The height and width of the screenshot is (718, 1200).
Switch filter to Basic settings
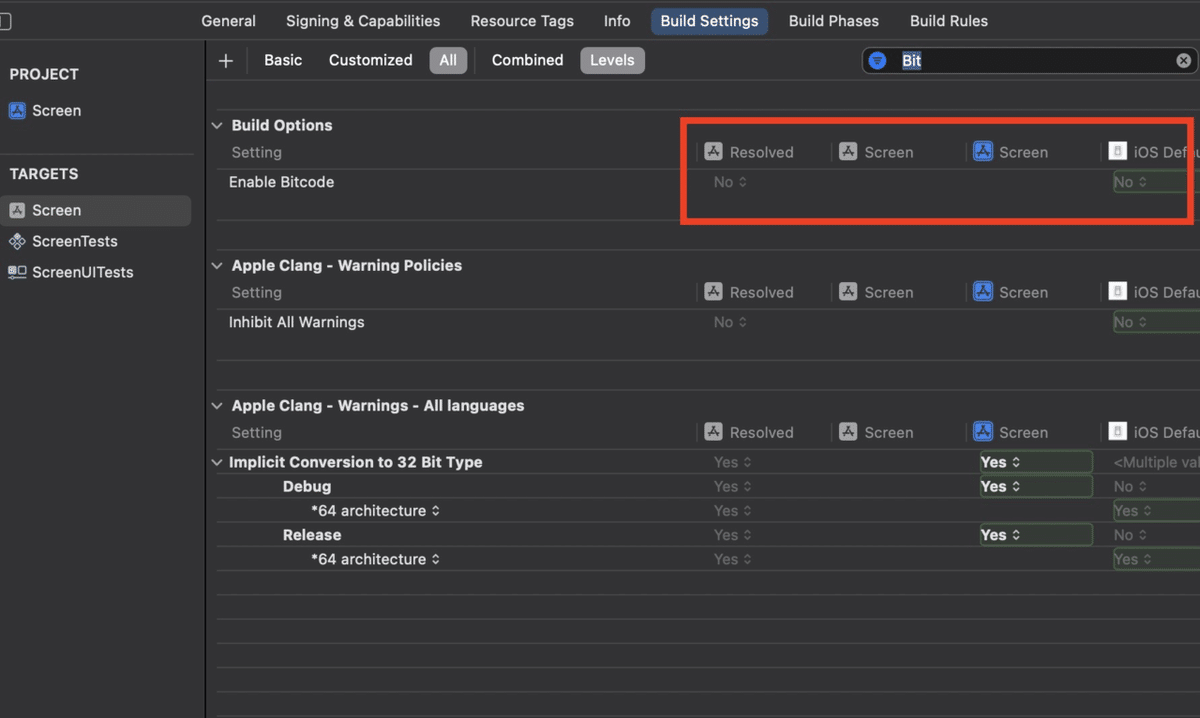[283, 60]
